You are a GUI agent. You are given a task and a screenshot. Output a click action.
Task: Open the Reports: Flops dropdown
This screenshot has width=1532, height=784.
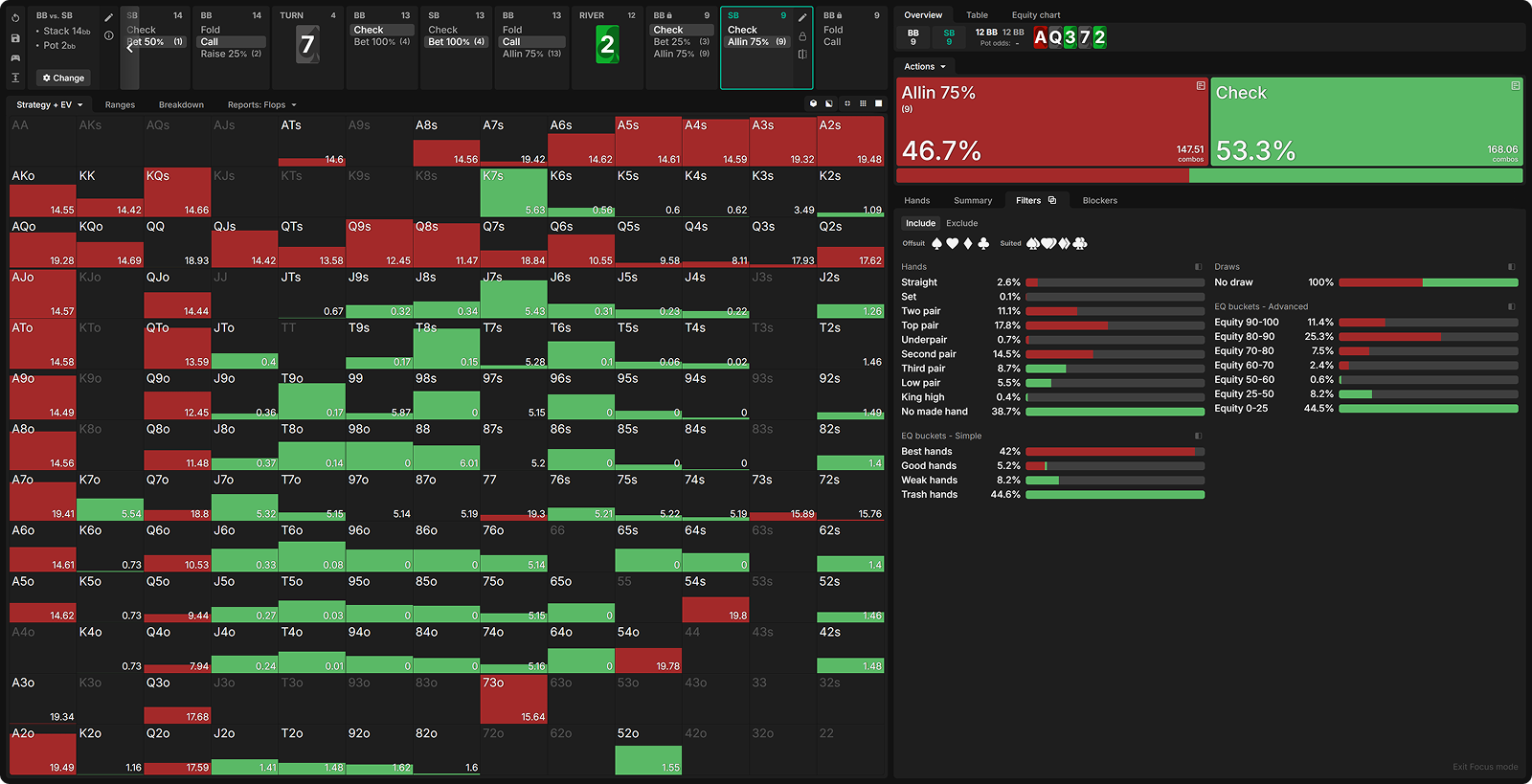pos(261,105)
